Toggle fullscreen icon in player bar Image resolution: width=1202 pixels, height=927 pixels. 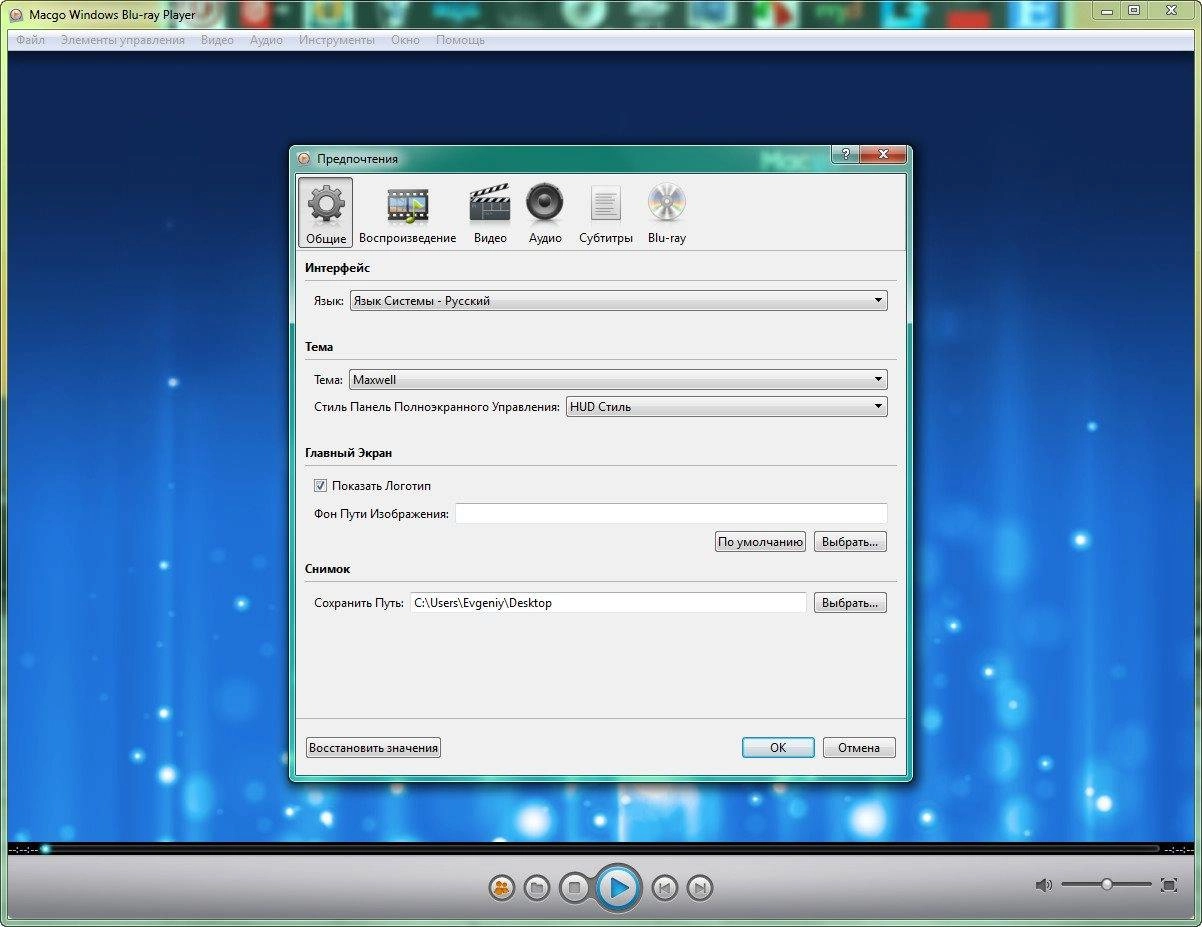click(x=1169, y=885)
